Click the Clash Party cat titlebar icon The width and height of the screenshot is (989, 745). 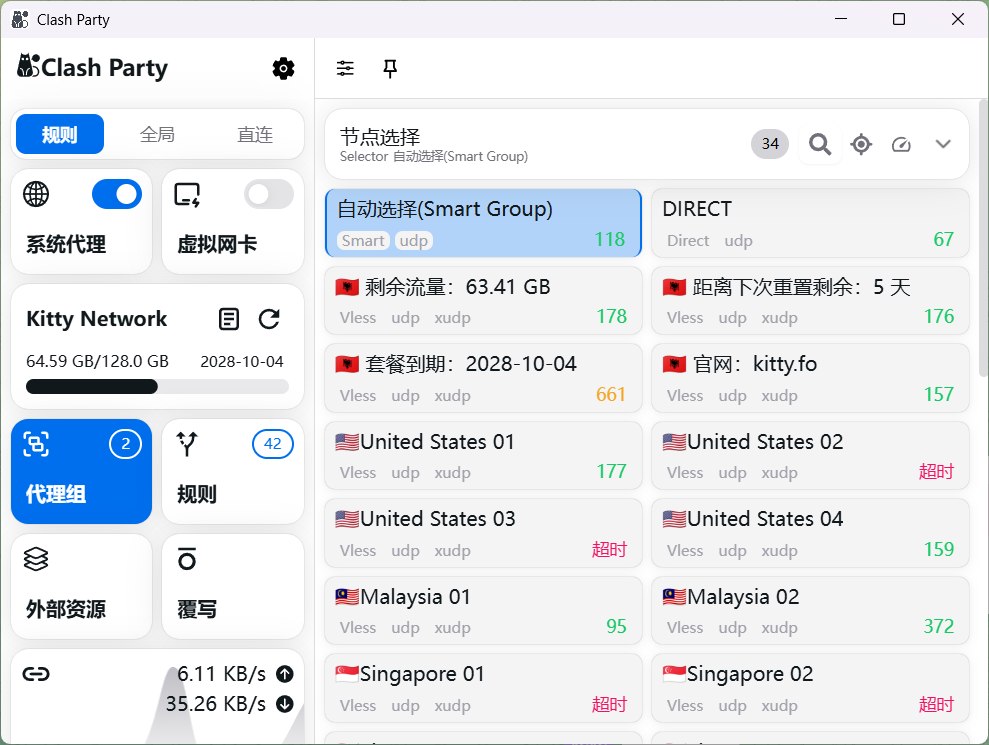tap(20, 20)
